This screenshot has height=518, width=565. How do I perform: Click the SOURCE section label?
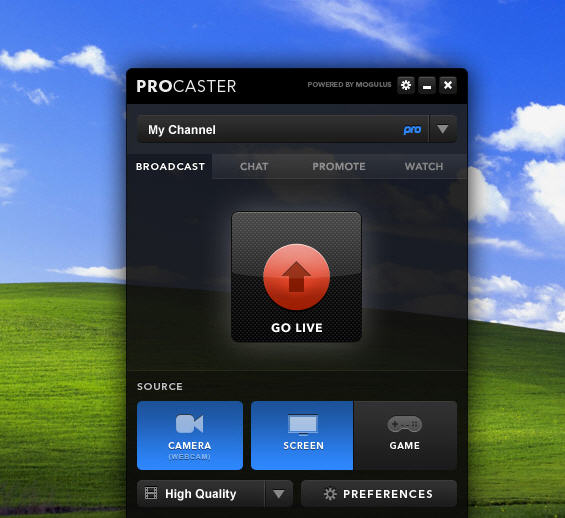pos(160,387)
